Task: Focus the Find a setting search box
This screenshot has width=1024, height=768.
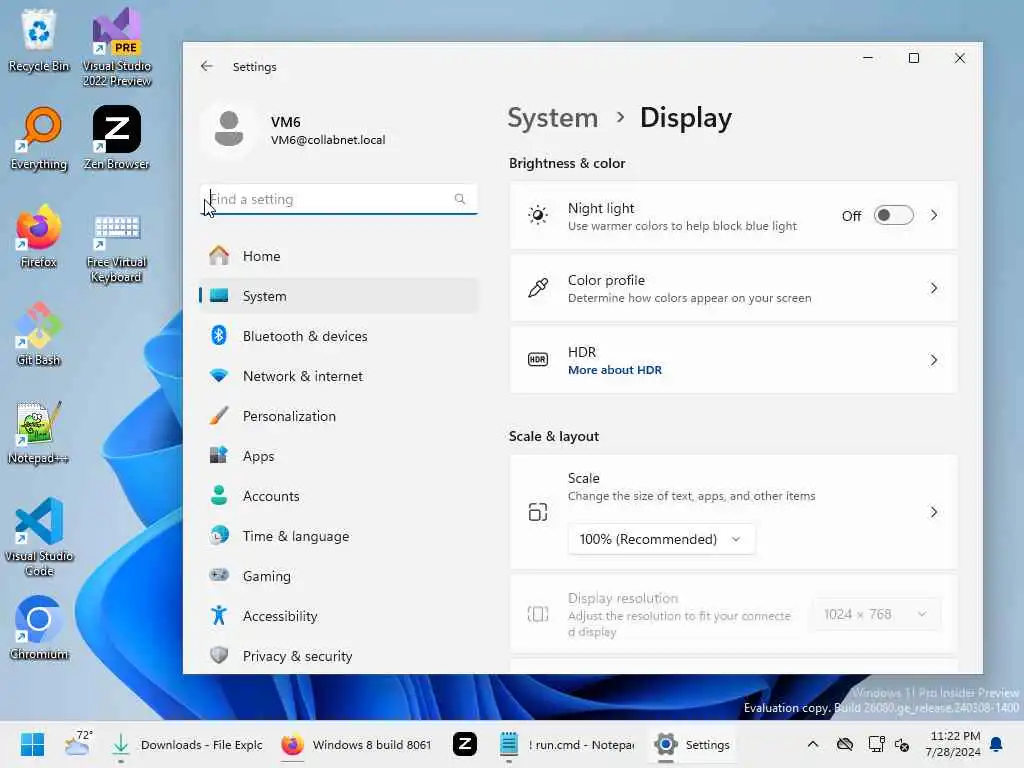Action: [x=339, y=199]
